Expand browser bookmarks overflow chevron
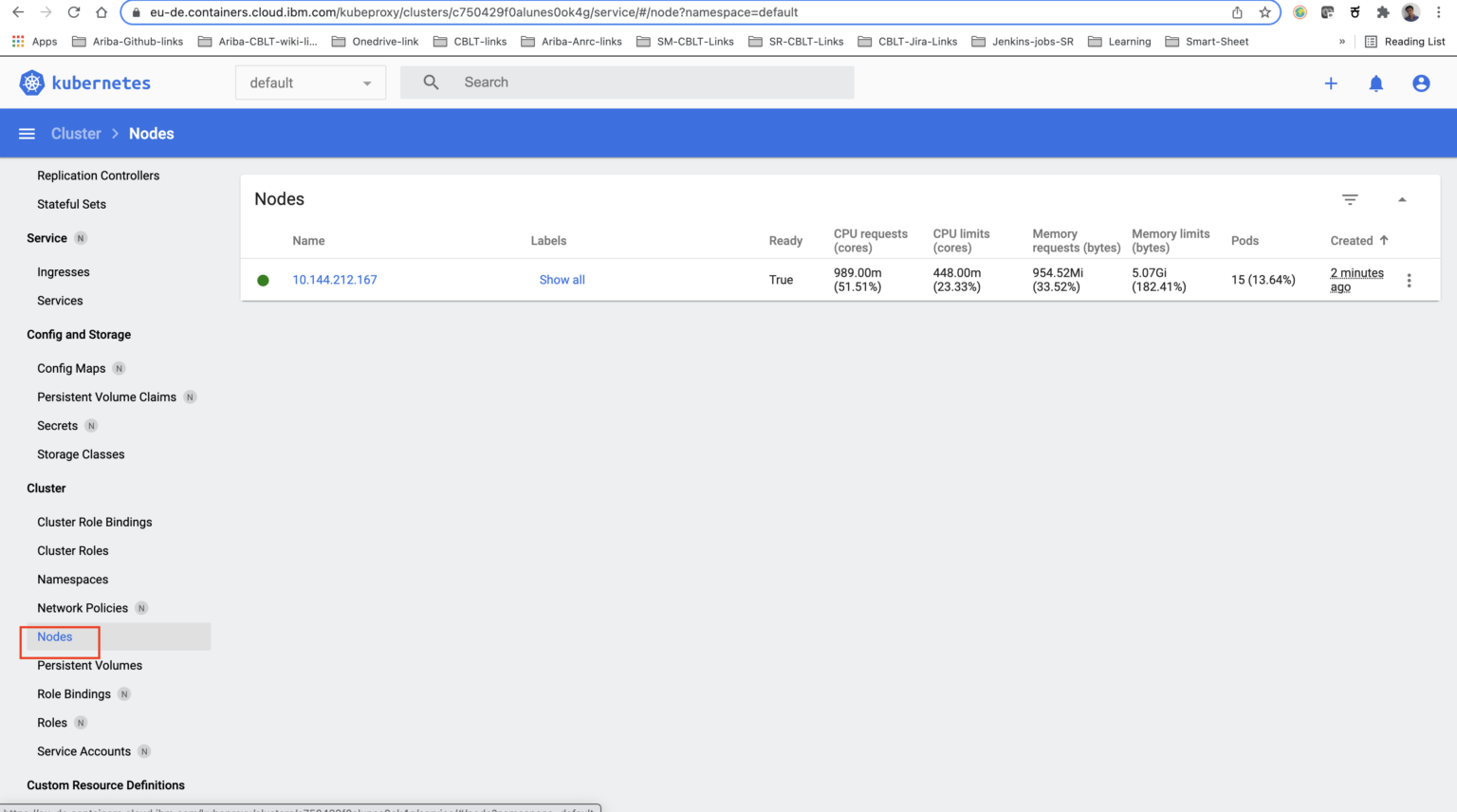Image resolution: width=1457 pixels, height=812 pixels. pos(1342,41)
